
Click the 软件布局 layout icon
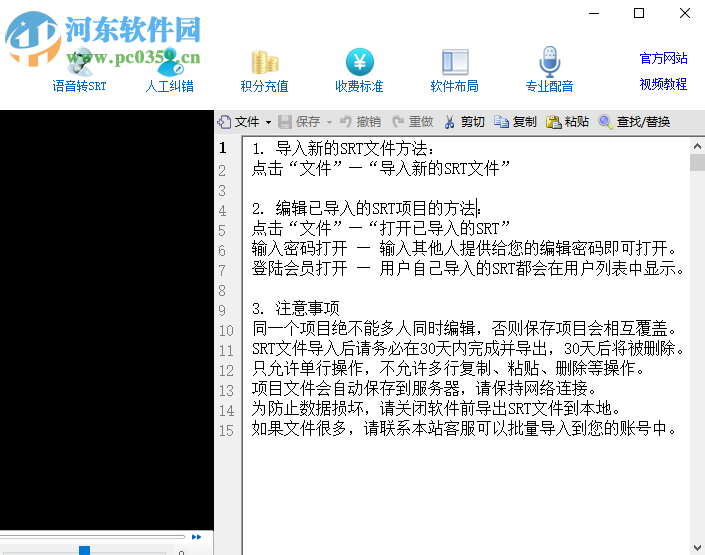tap(455, 62)
